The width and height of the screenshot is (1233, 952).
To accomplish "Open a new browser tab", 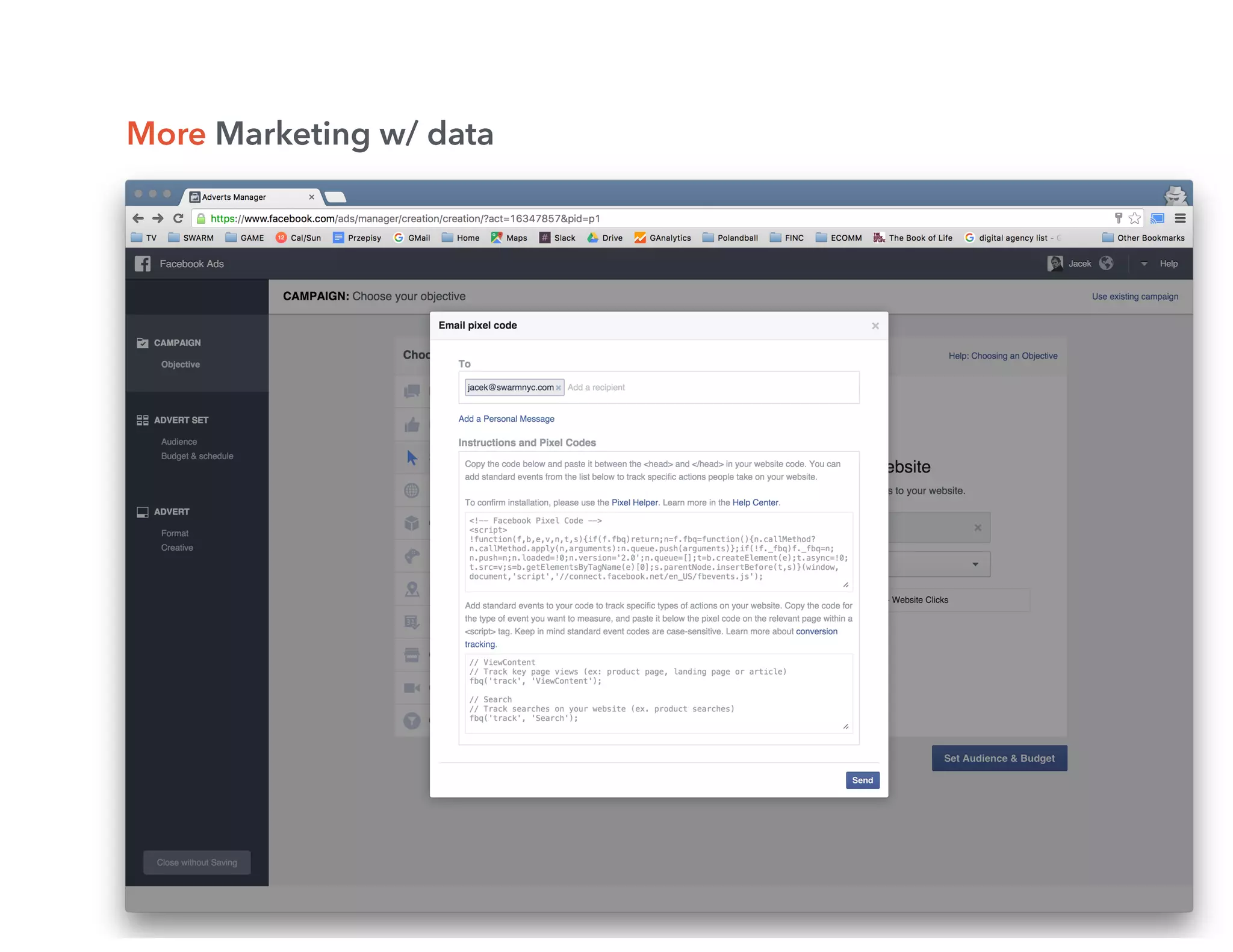I will pyautogui.click(x=335, y=197).
